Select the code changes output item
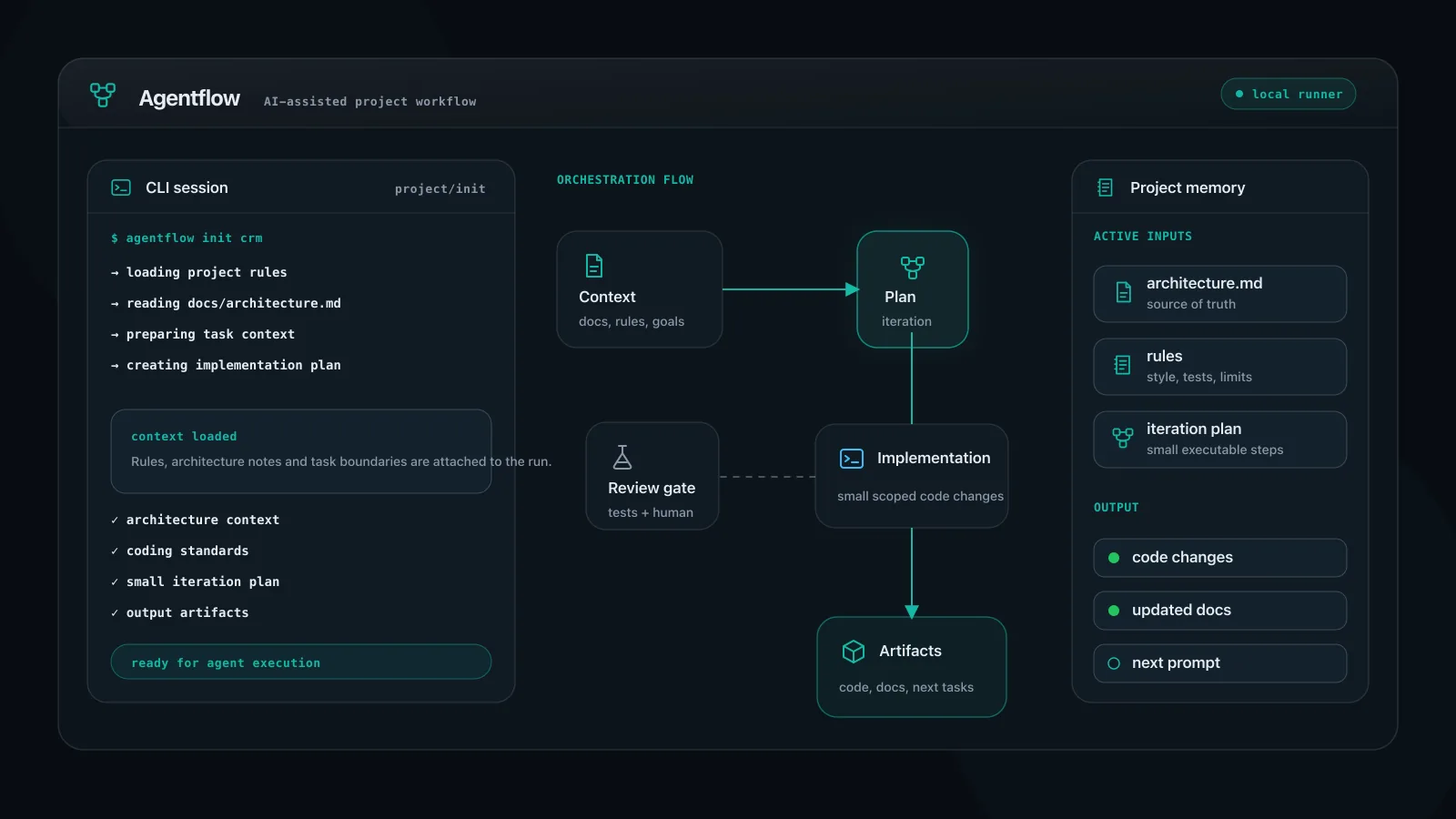Screen dimensions: 1456x819 click(1220, 558)
